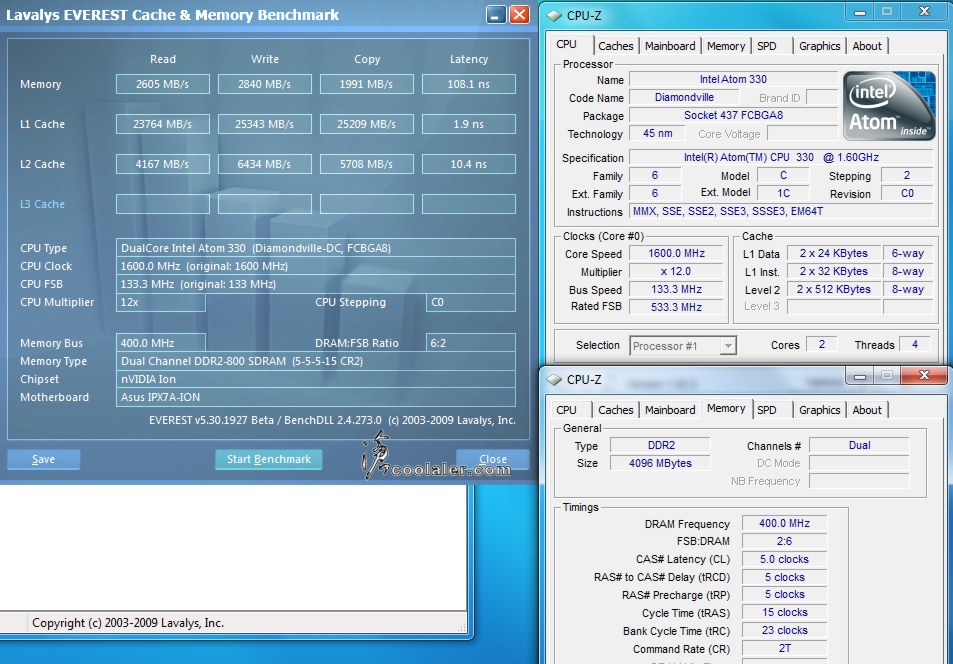Click the Technology value 45 nm
This screenshot has height=664, width=953.
click(657, 133)
